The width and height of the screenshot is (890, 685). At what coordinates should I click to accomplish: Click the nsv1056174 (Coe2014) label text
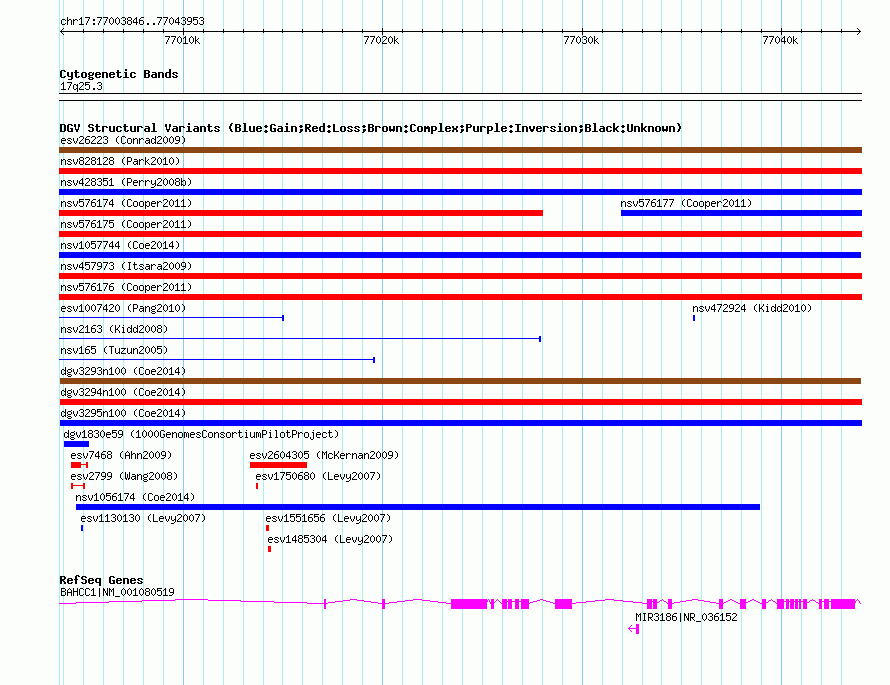(135, 497)
